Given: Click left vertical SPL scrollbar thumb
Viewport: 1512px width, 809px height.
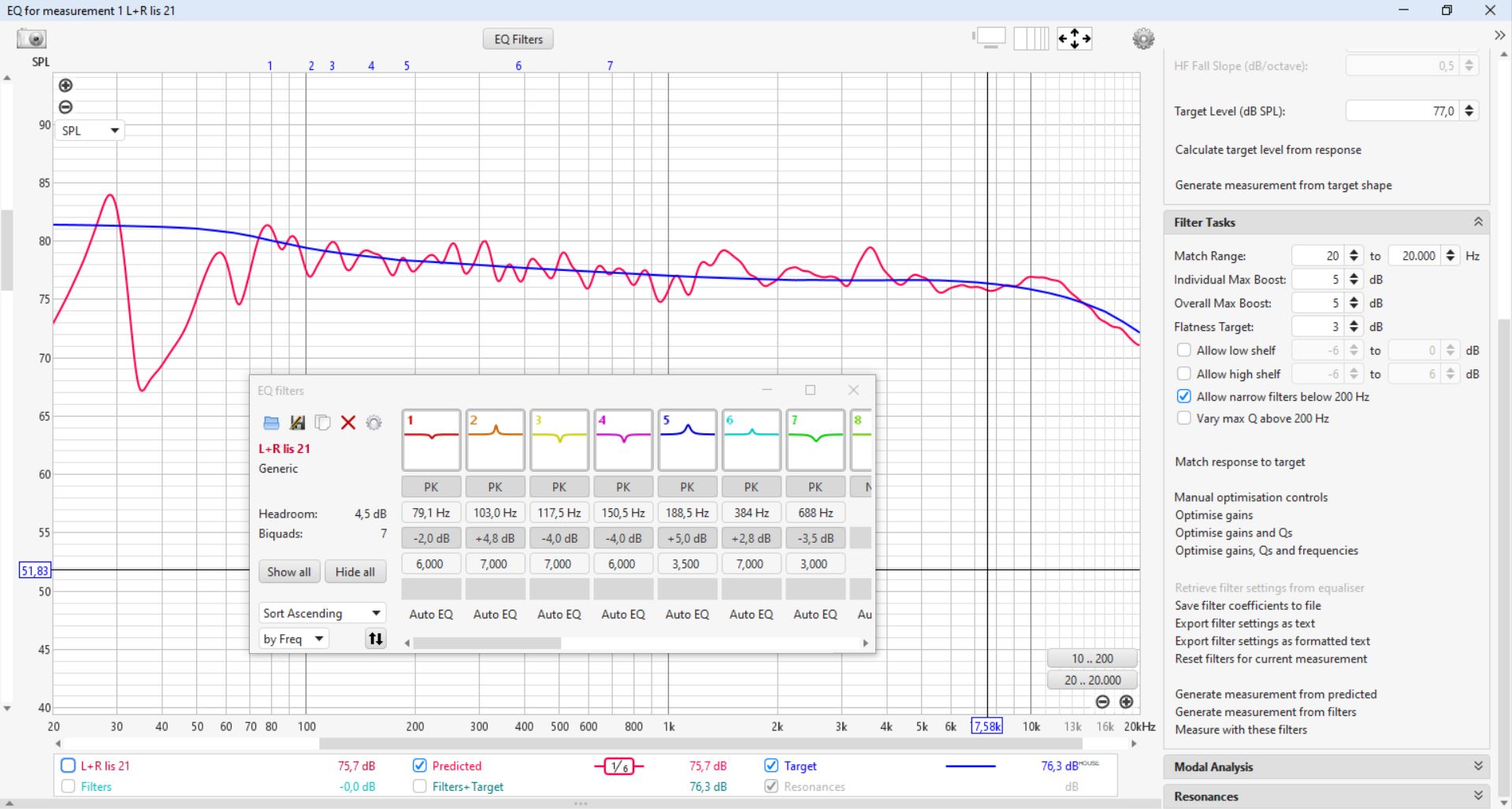Looking at the screenshot, I should coord(6,250).
